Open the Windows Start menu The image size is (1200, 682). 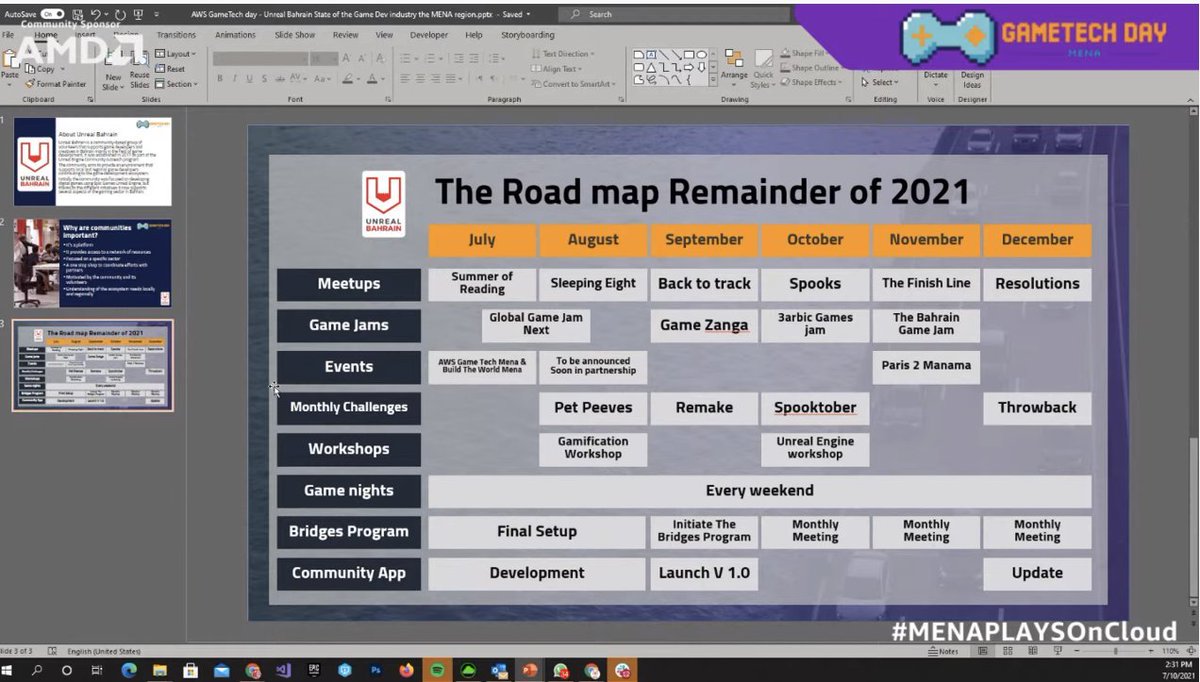click(7, 671)
